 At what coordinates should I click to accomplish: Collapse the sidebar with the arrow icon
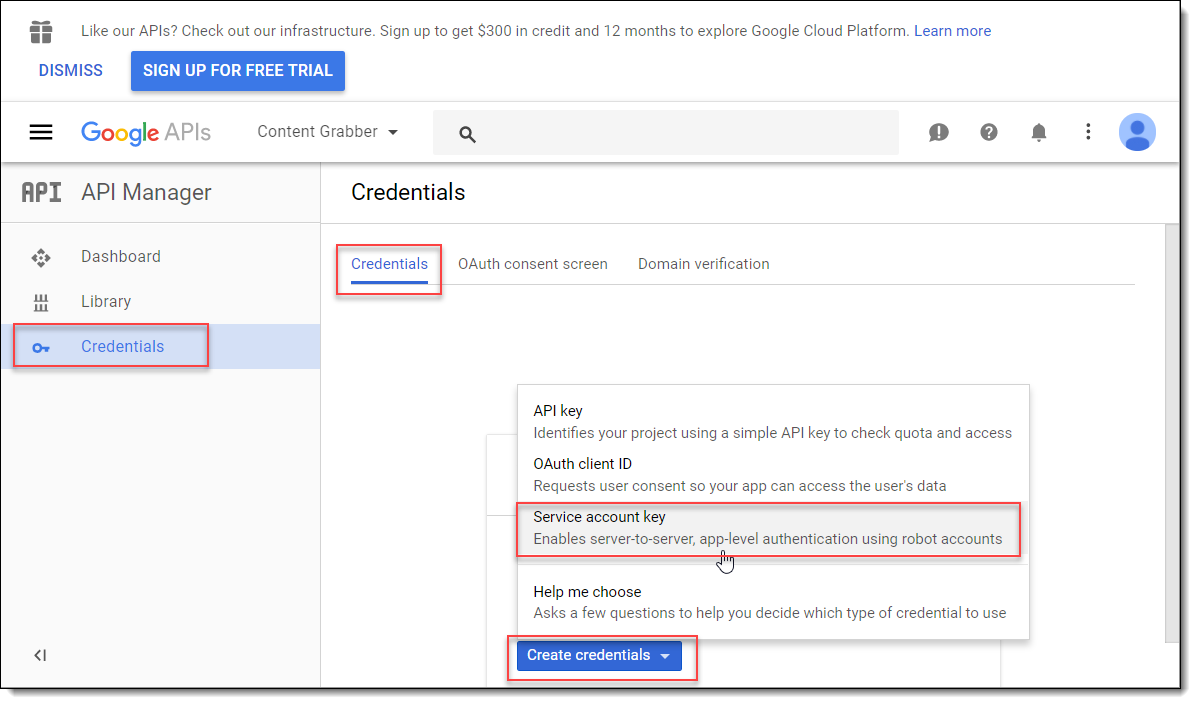click(x=40, y=655)
